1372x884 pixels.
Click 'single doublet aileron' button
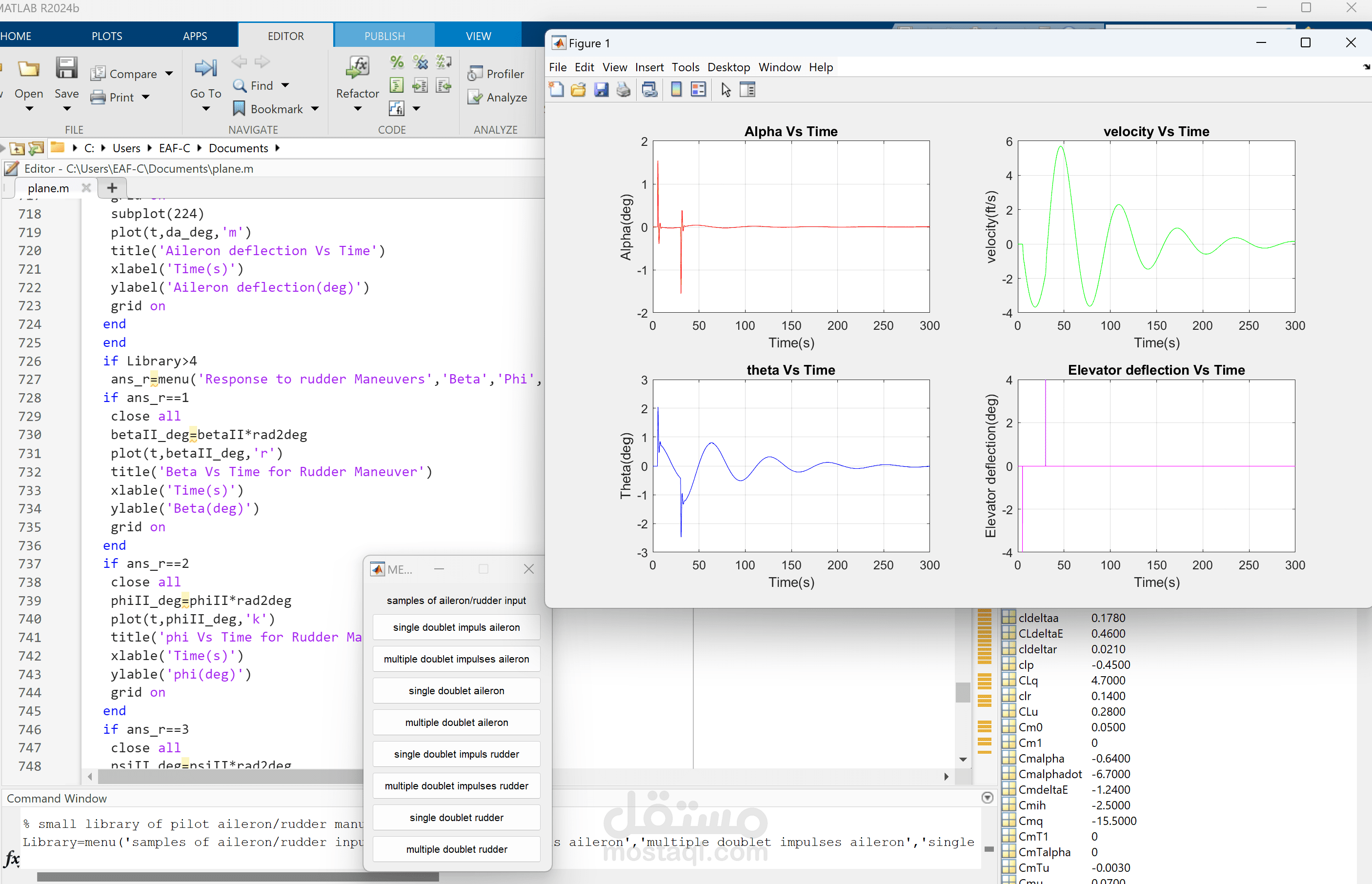[x=456, y=690]
